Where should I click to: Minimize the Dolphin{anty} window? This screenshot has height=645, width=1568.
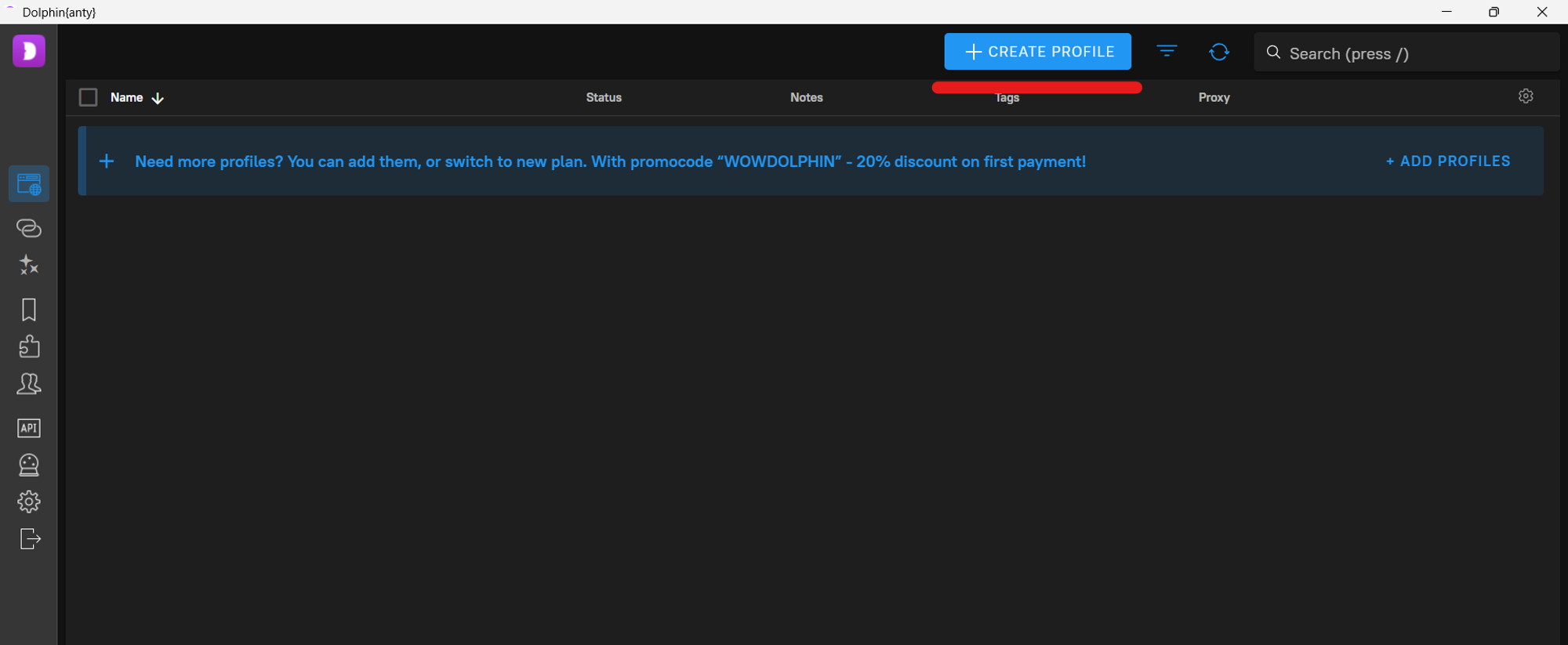1446,12
